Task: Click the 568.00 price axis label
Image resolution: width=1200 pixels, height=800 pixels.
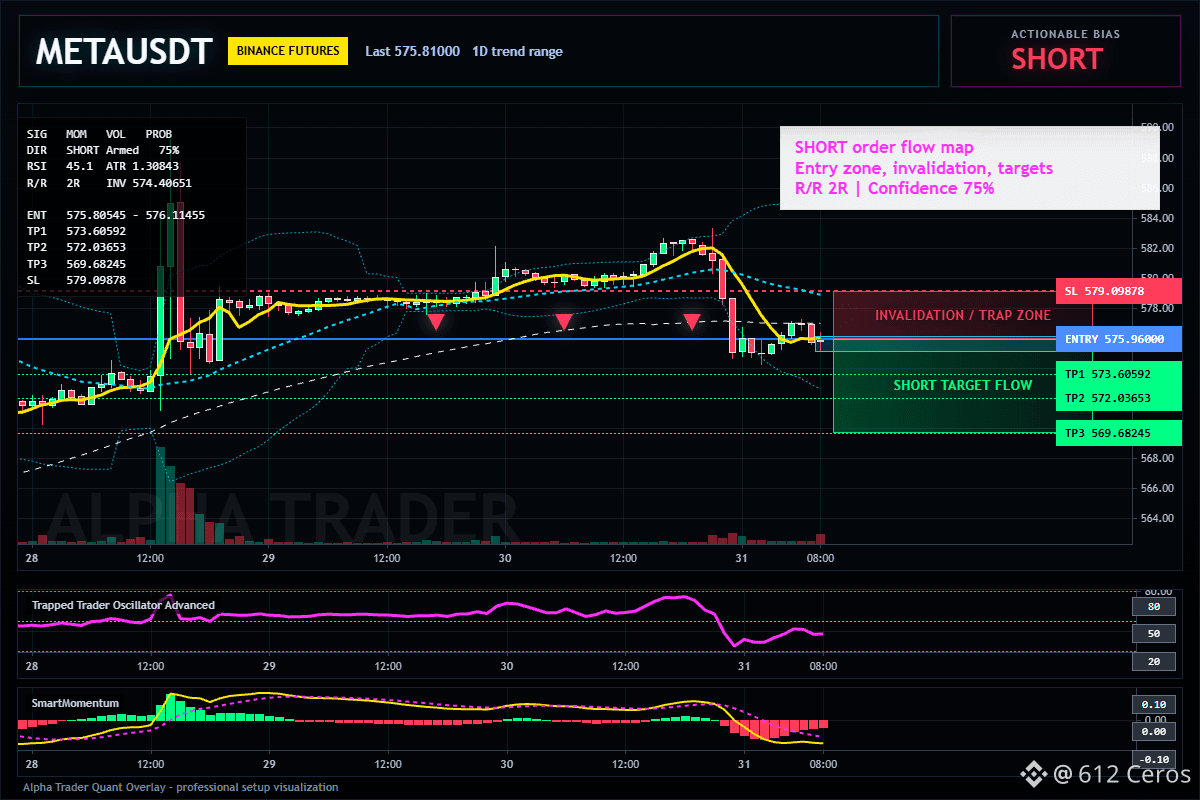Action: [1156, 458]
